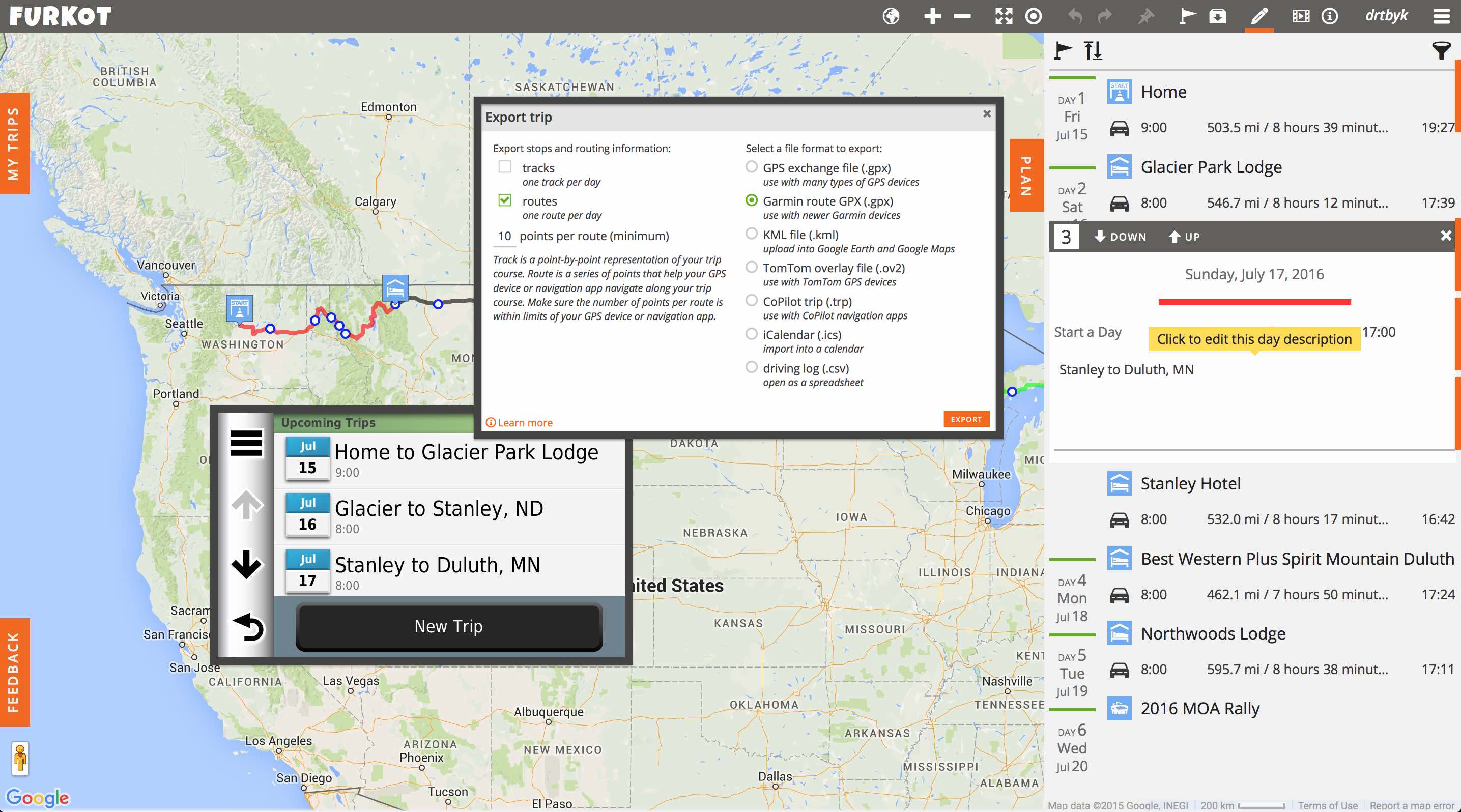
Task: Click the Garmin device down arrow
Action: [x=246, y=564]
